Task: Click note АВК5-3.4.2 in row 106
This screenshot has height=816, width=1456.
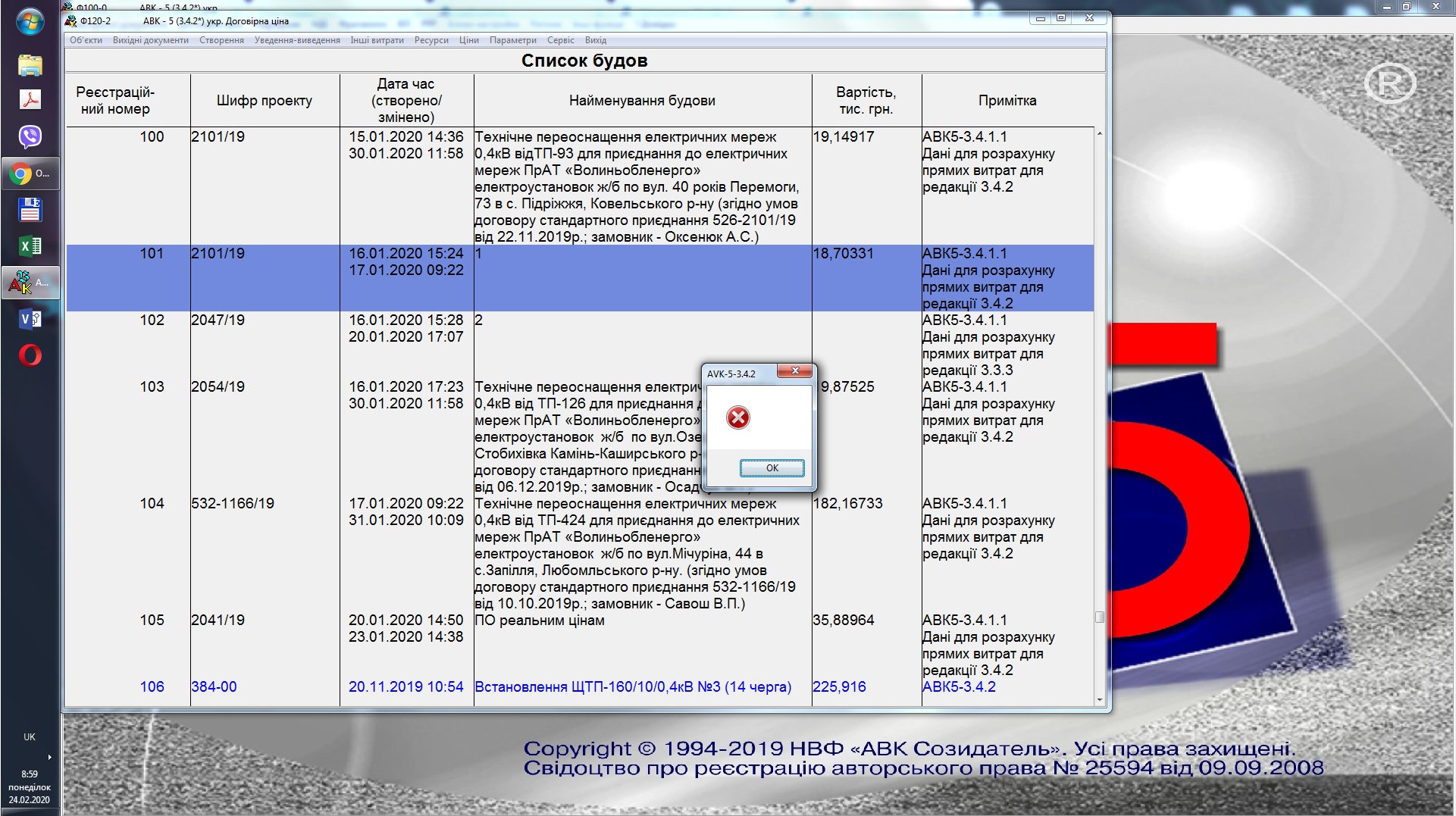Action: click(960, 686)
